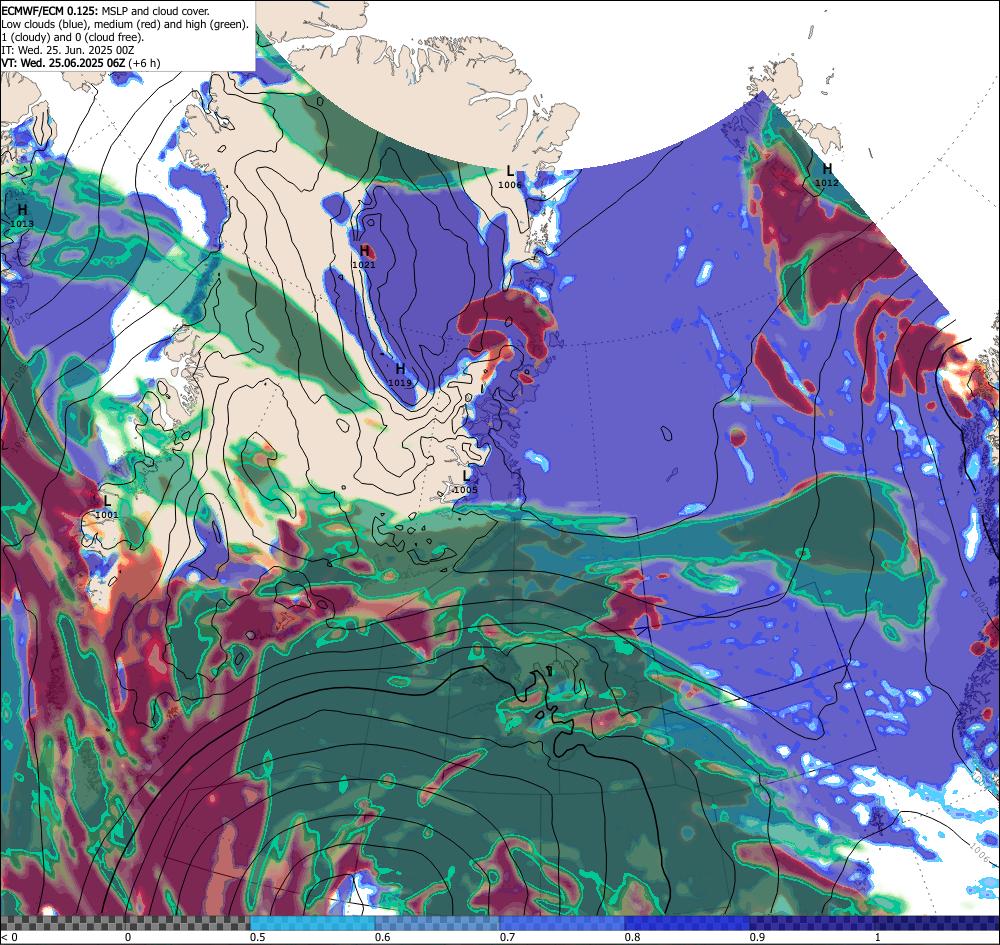
Task: Click the 0.7–0.8 colorbar segment
Action: point(562,923)
